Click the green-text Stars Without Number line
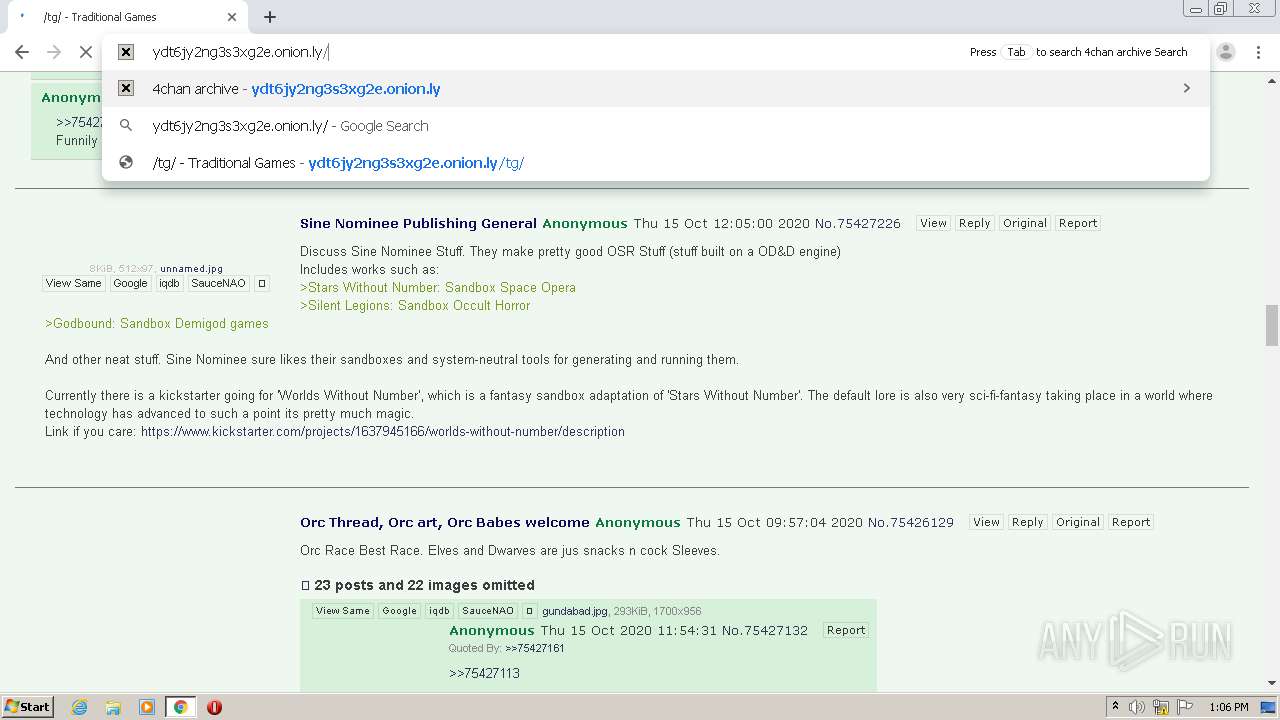Viewport: 1280px width, 720px height. [438, 288]
